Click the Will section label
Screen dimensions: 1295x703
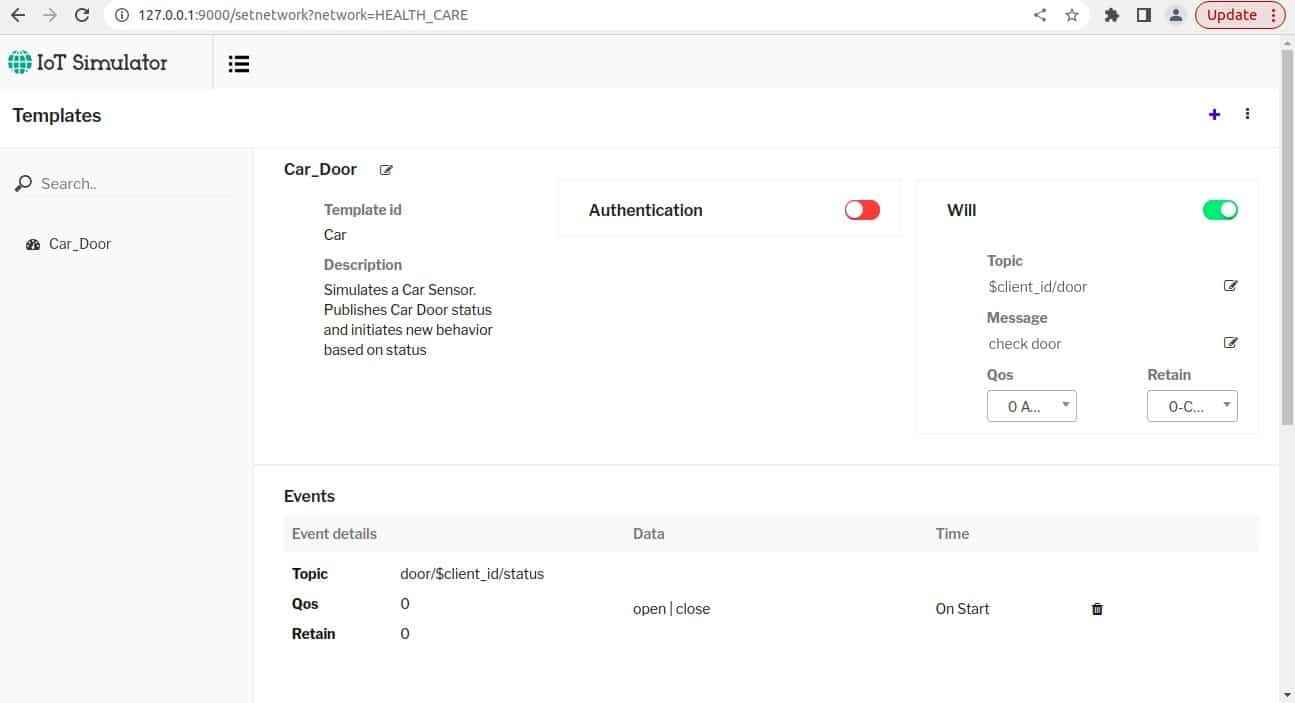[962, 210]
